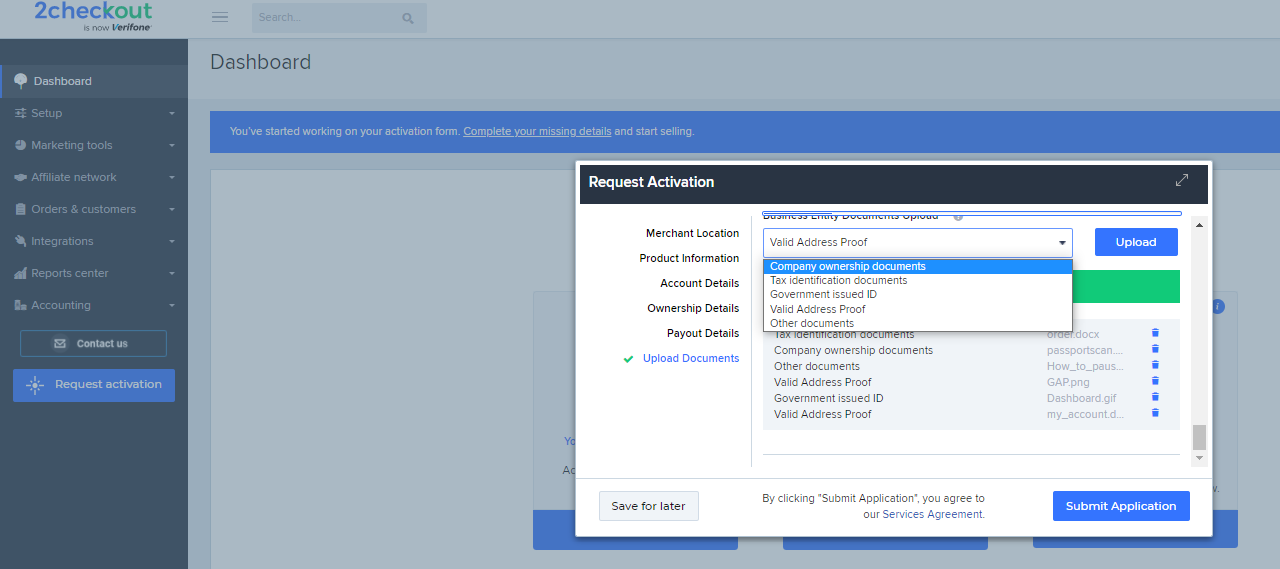Viewport: 1280px width, 569px height.
Task: Expand the Integrations chevron
Action: (172, 242)
